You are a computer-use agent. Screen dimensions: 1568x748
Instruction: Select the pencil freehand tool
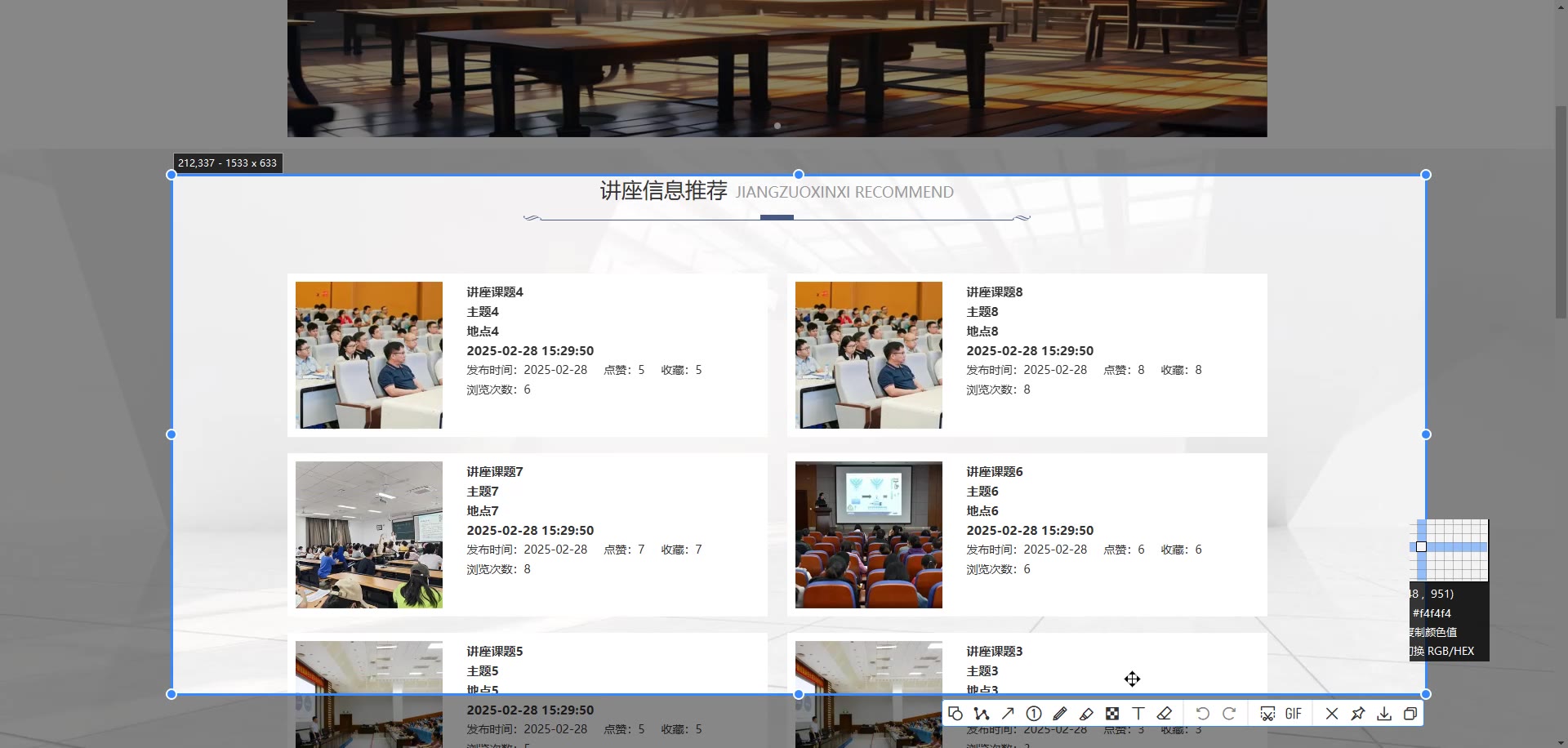1060,714
